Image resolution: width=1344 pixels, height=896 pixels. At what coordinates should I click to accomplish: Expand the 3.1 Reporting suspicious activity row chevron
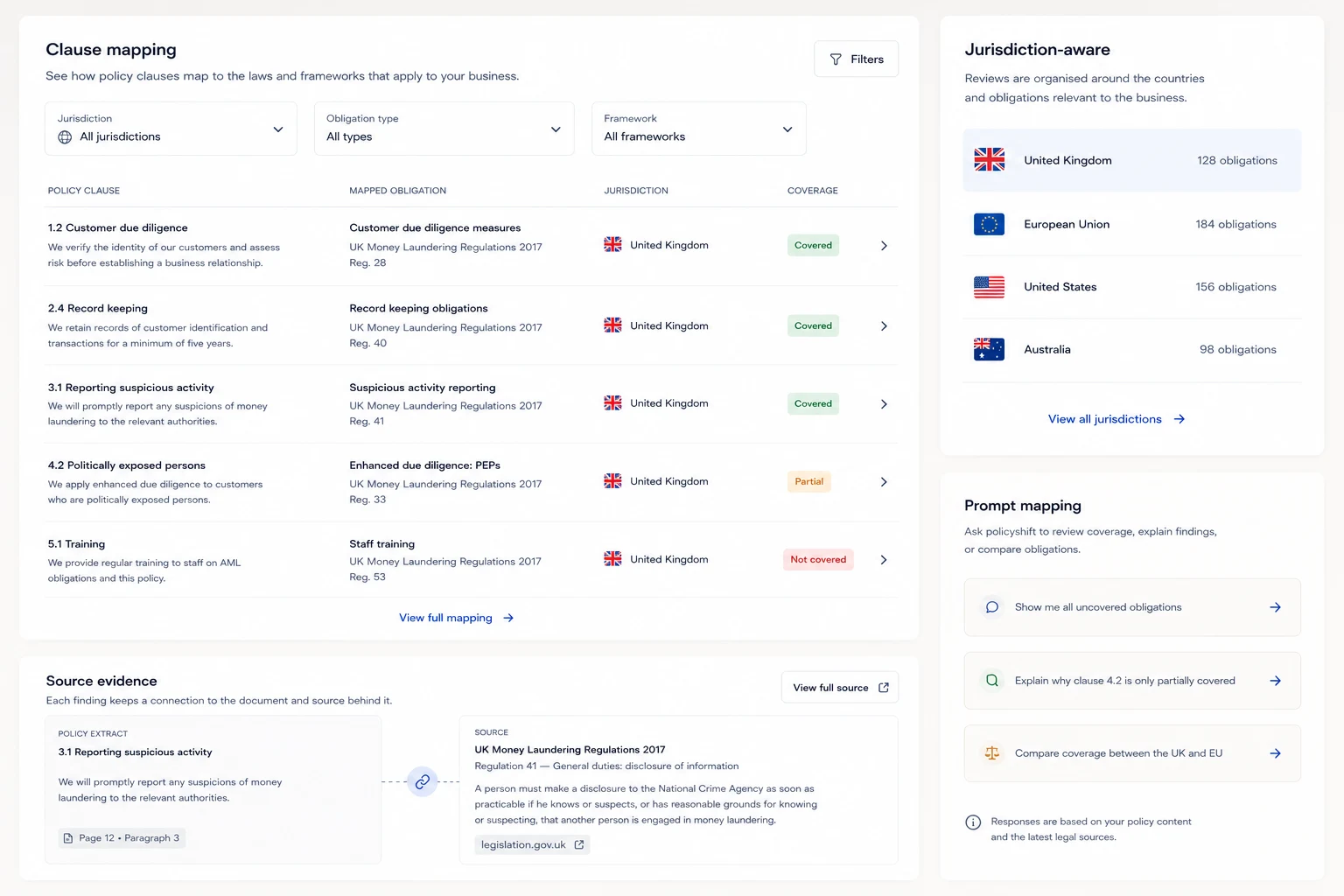884,404
